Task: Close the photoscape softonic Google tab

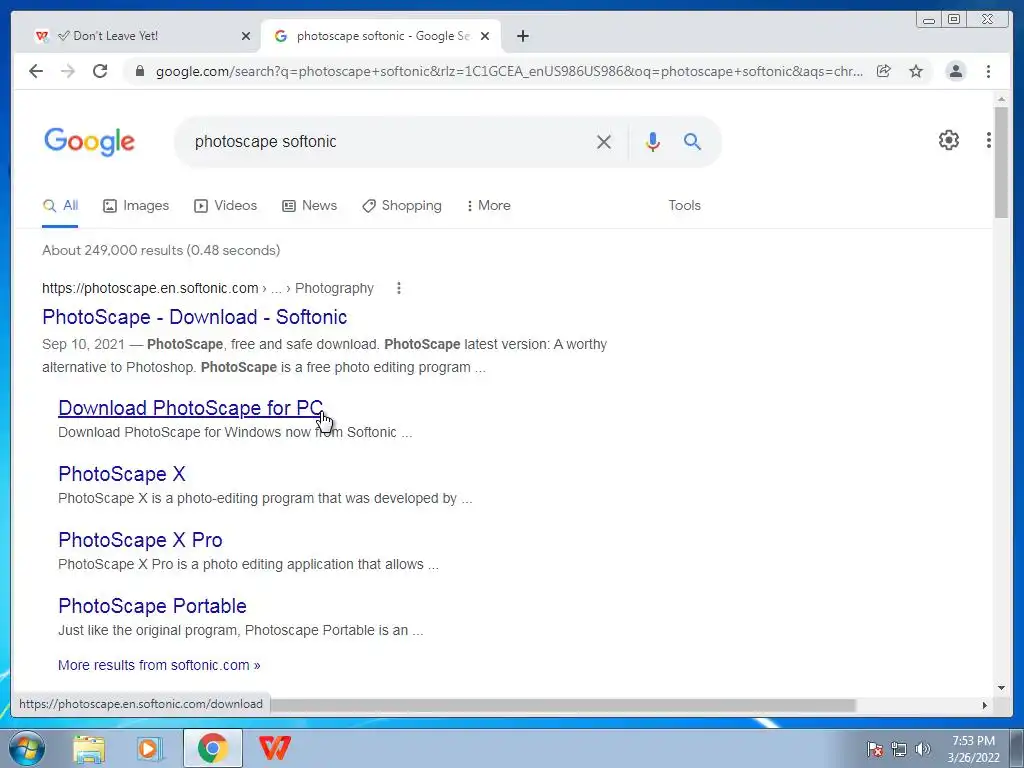Action: pos(485,36)
